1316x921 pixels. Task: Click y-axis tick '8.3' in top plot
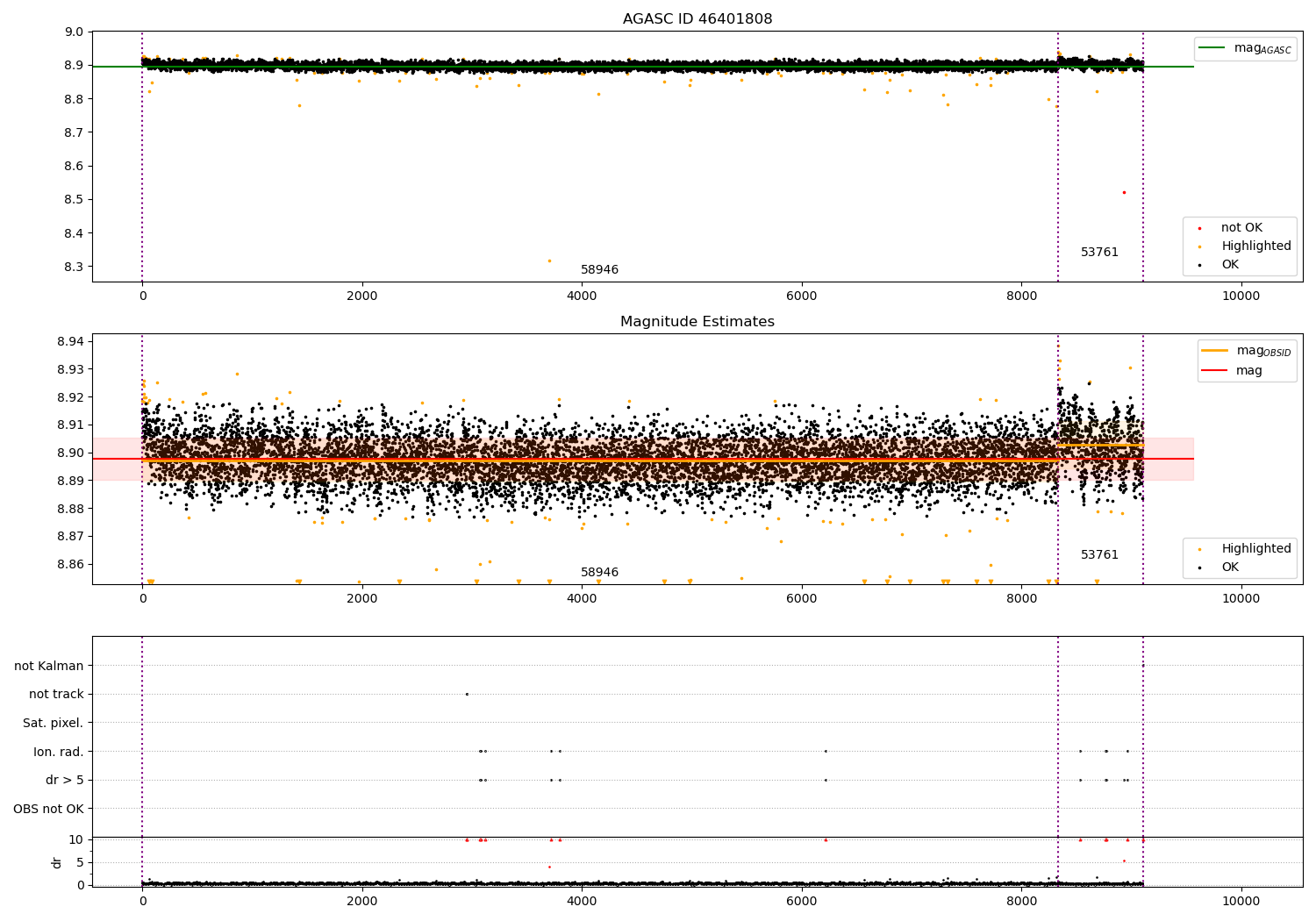pyautogui.click(x=75, y=268)
